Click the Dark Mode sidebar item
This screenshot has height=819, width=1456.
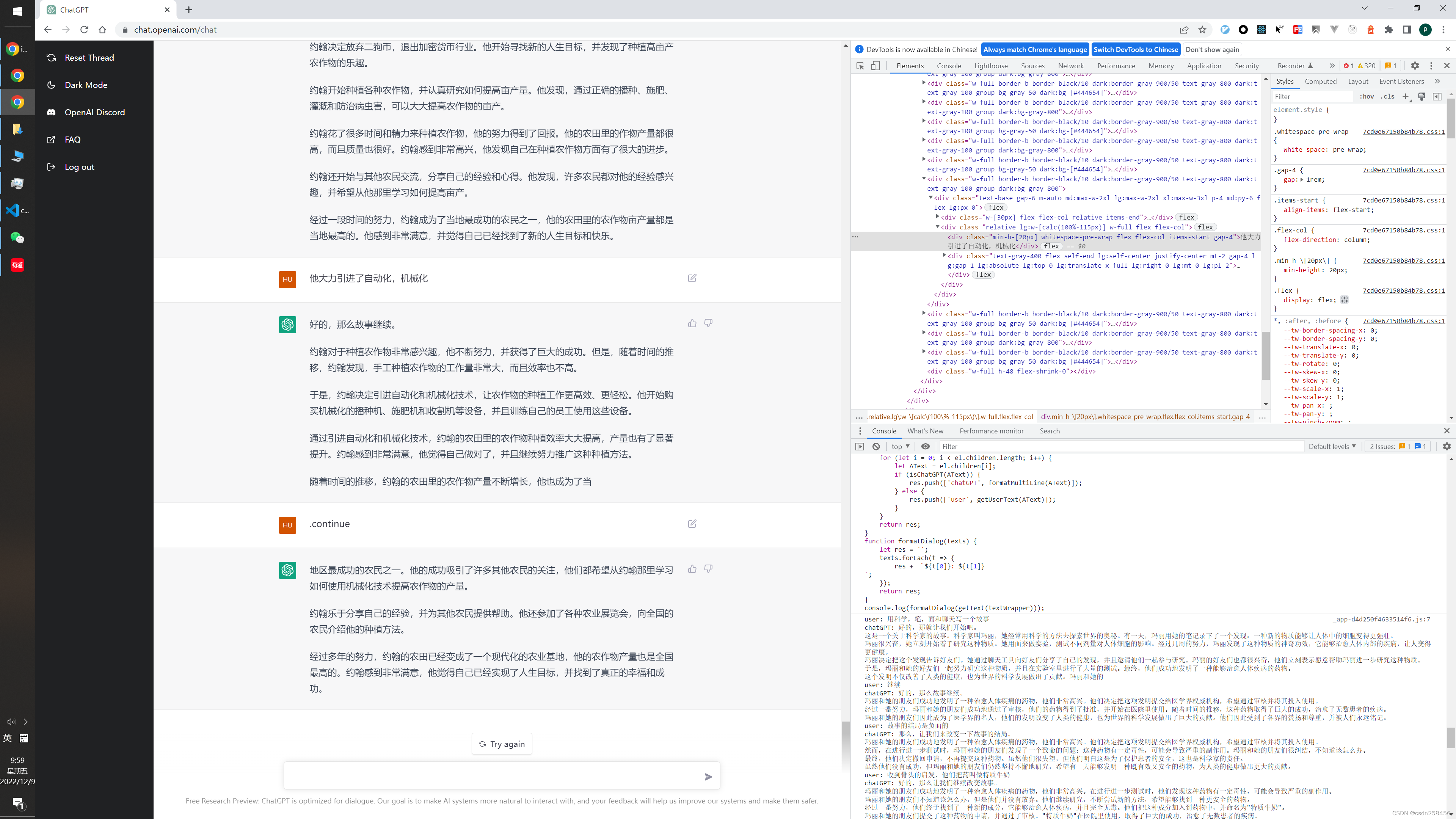[86, 85]
